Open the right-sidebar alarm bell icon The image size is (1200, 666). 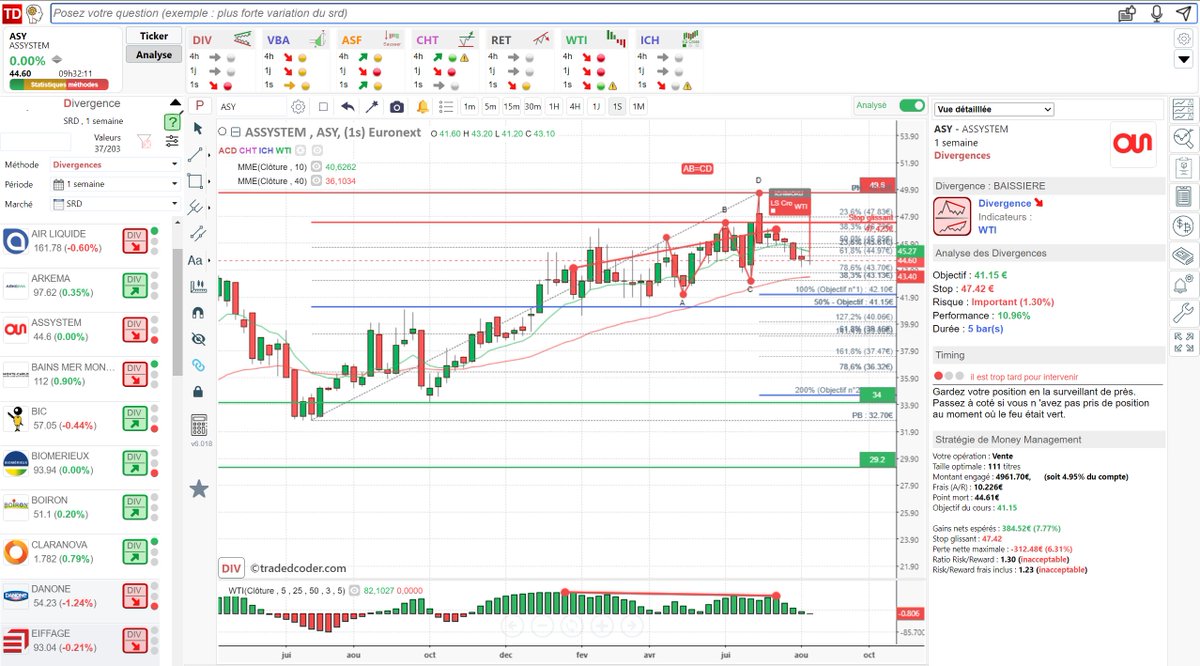[x=1184, y=284]
